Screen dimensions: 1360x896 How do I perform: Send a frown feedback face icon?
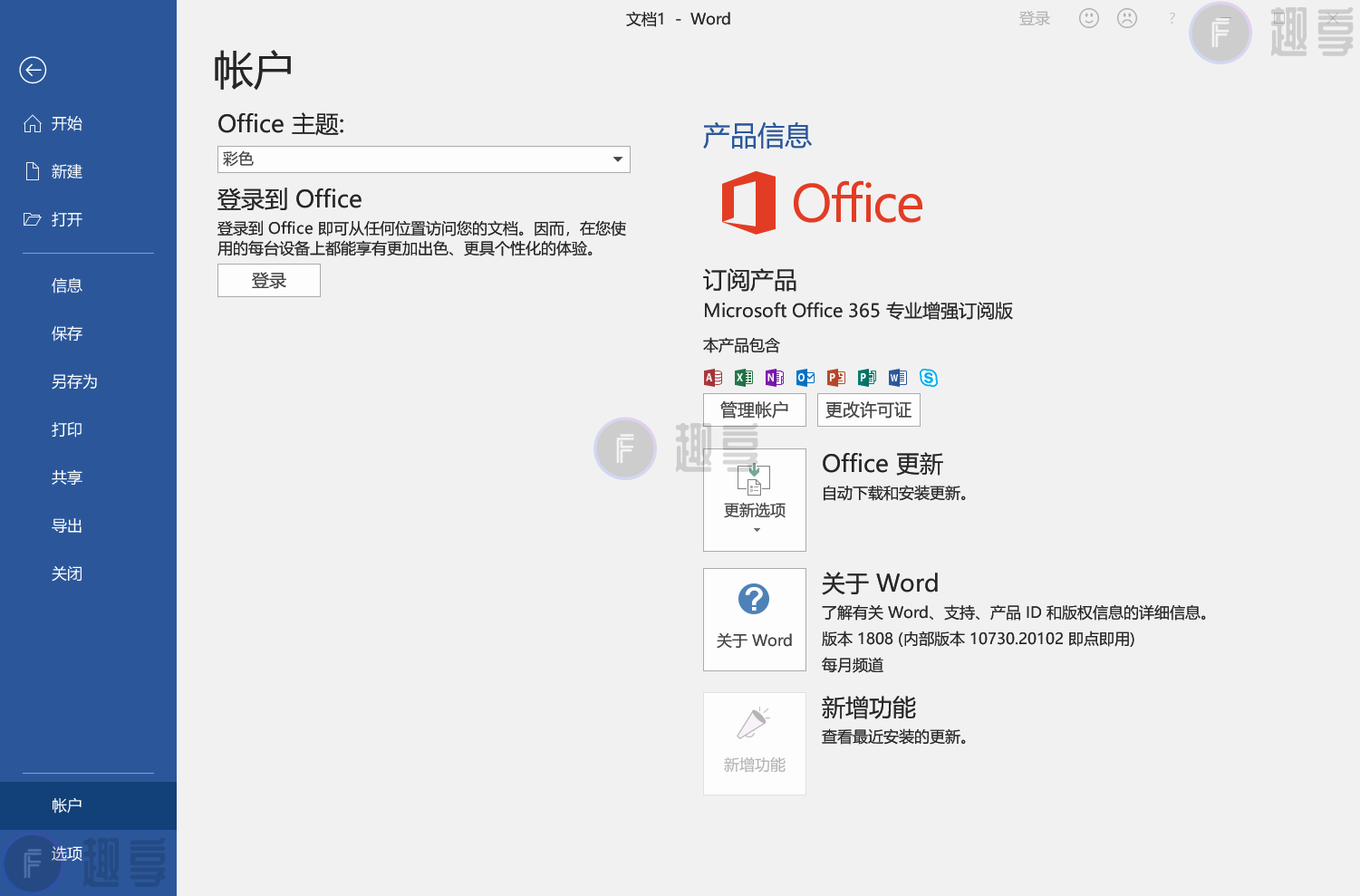1127,18
